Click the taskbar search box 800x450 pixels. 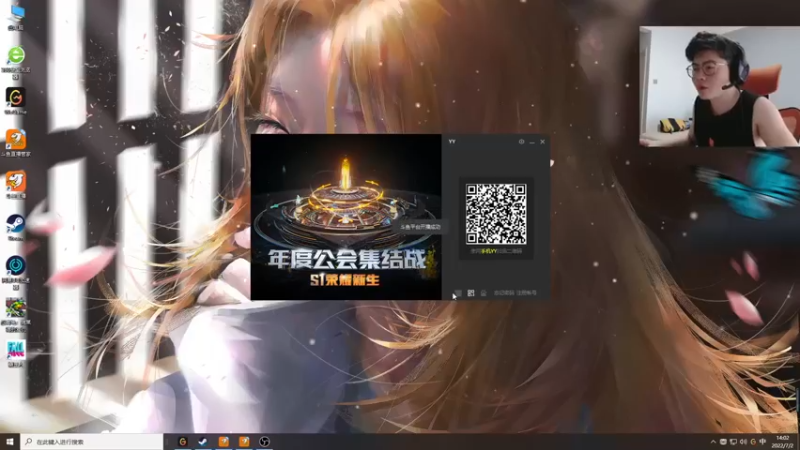(92, 442)
